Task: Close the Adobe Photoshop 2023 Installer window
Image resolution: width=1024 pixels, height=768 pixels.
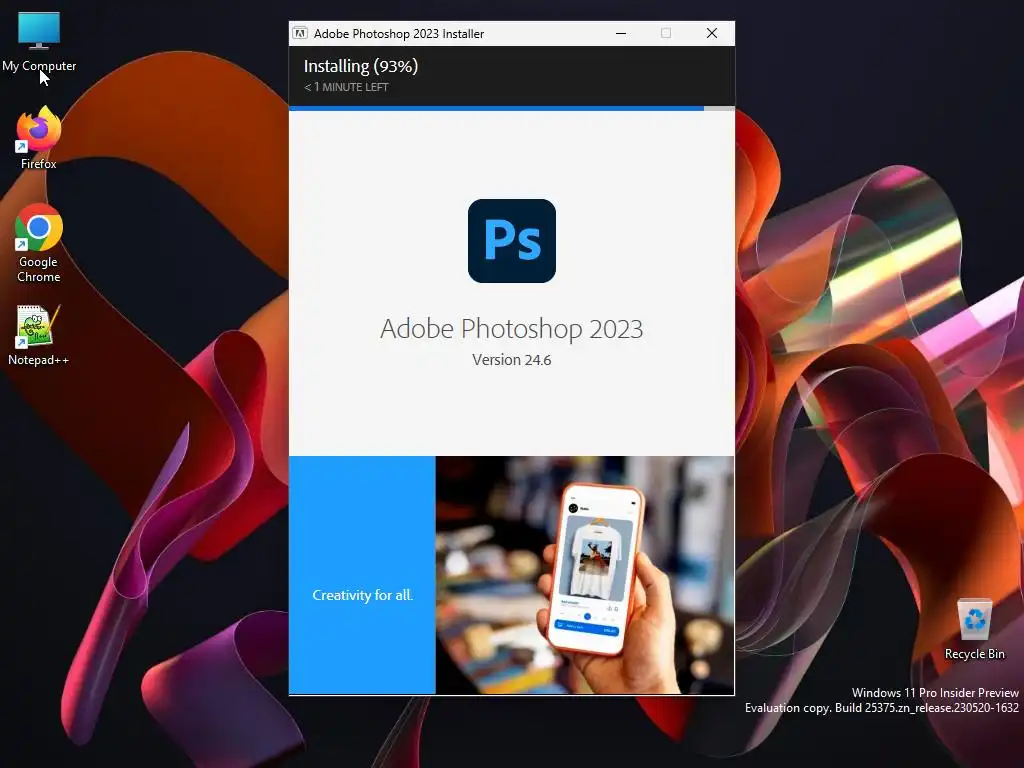Action: [712, 33]
